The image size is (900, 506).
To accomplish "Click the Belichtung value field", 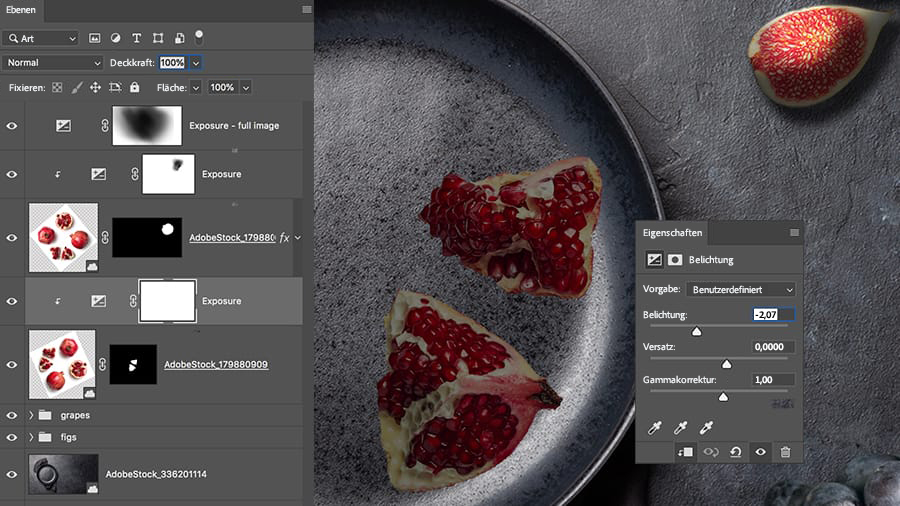I will click(x=773, y=314).
